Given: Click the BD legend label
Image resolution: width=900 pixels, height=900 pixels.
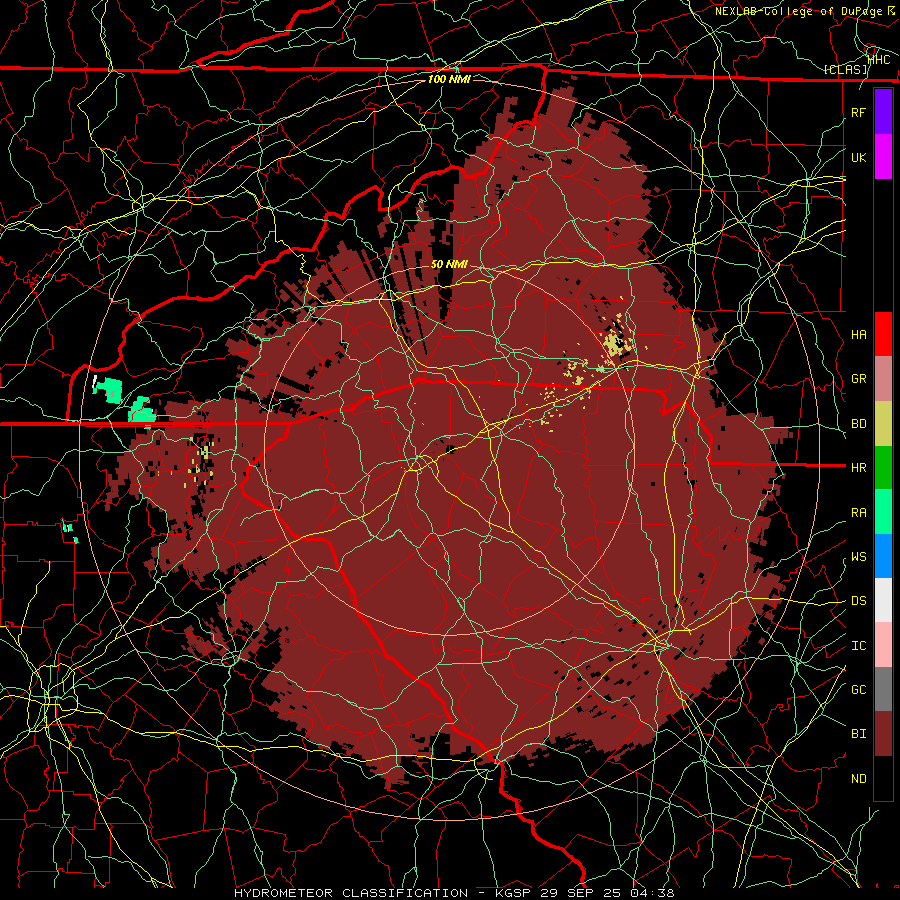Looking at the screenshot, I should (858, 424).
